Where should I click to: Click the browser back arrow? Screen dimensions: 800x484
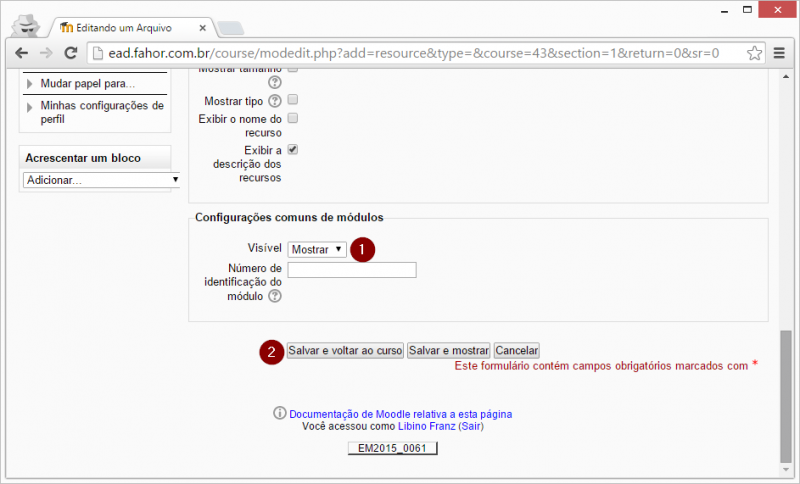point(21,53)
